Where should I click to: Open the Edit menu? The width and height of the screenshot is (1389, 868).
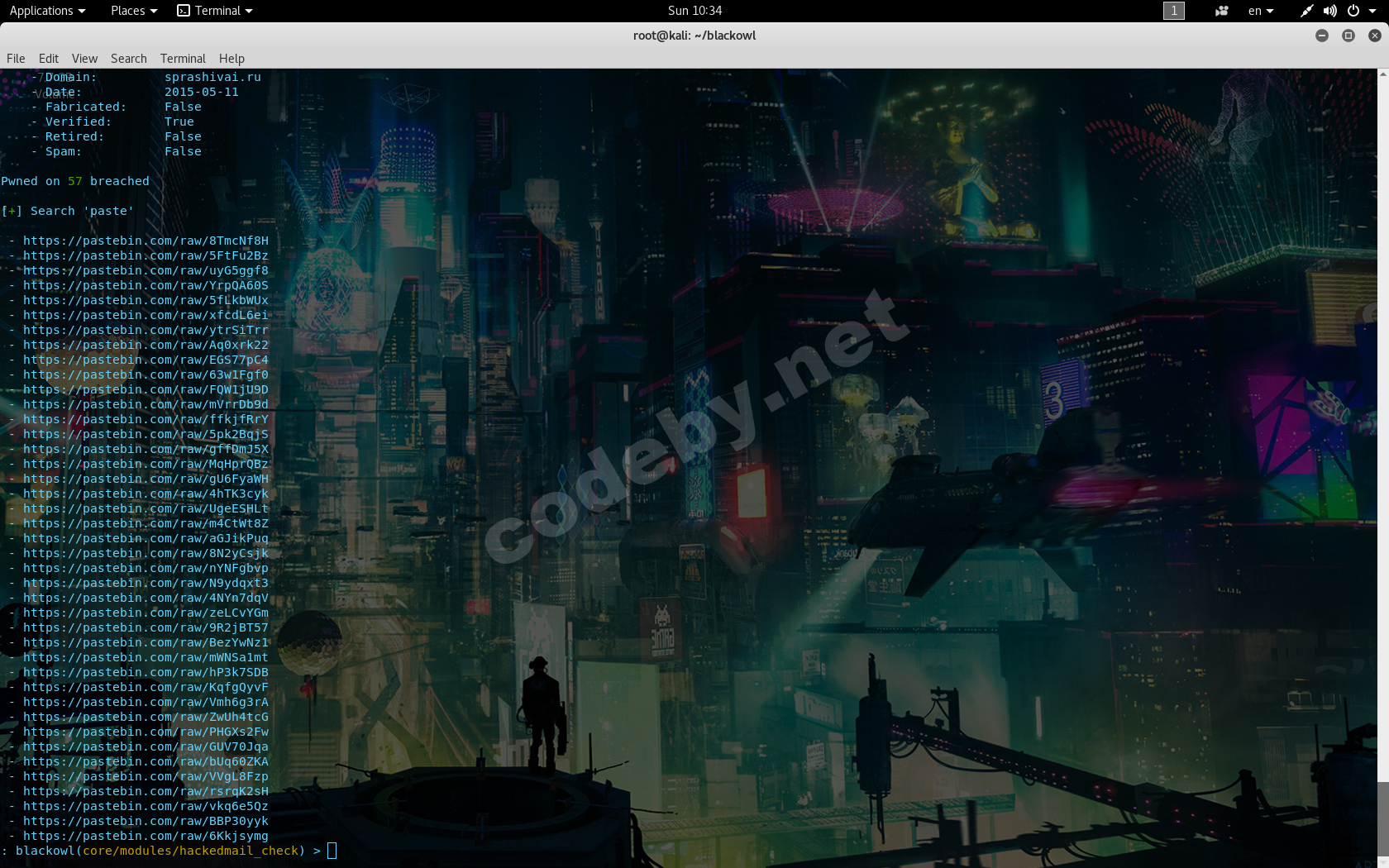(x=49, y=59)
